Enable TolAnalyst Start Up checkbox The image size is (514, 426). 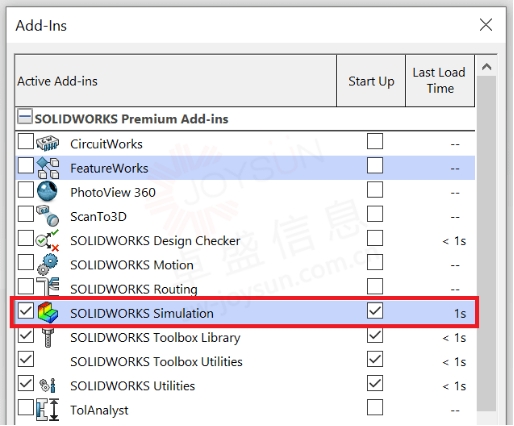point(375,407)
